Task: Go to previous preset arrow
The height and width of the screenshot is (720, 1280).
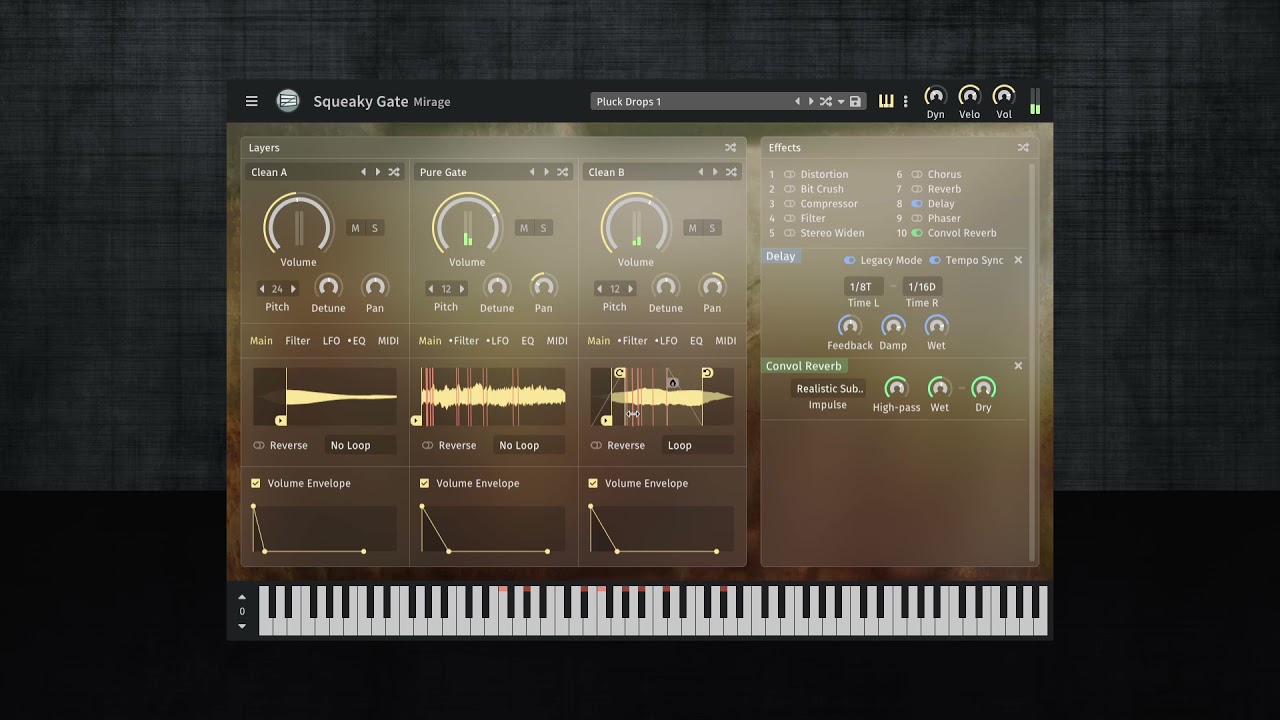Action: (797, 101)
